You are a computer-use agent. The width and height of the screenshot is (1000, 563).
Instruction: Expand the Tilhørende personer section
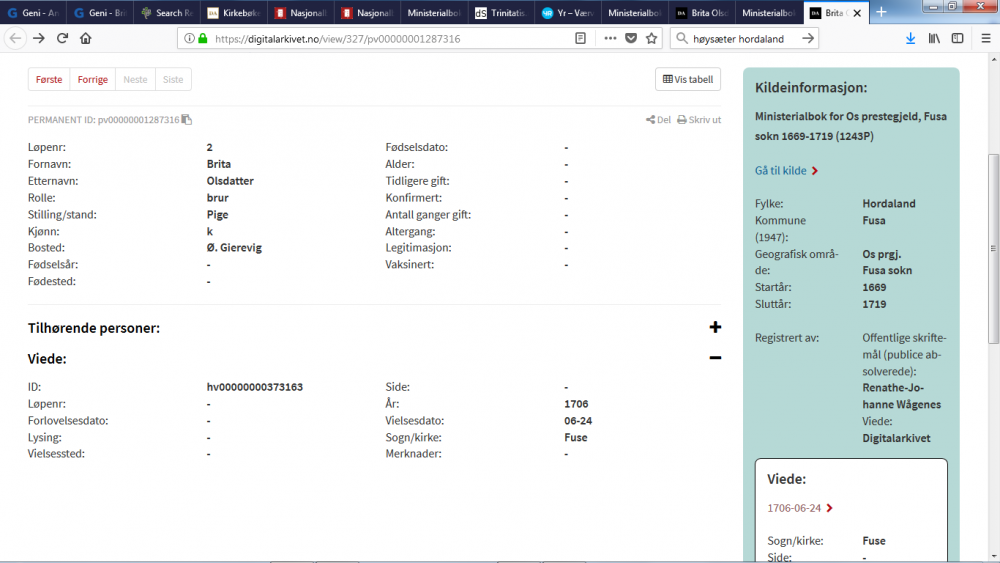pyautogui.click(x=715, y=327)
